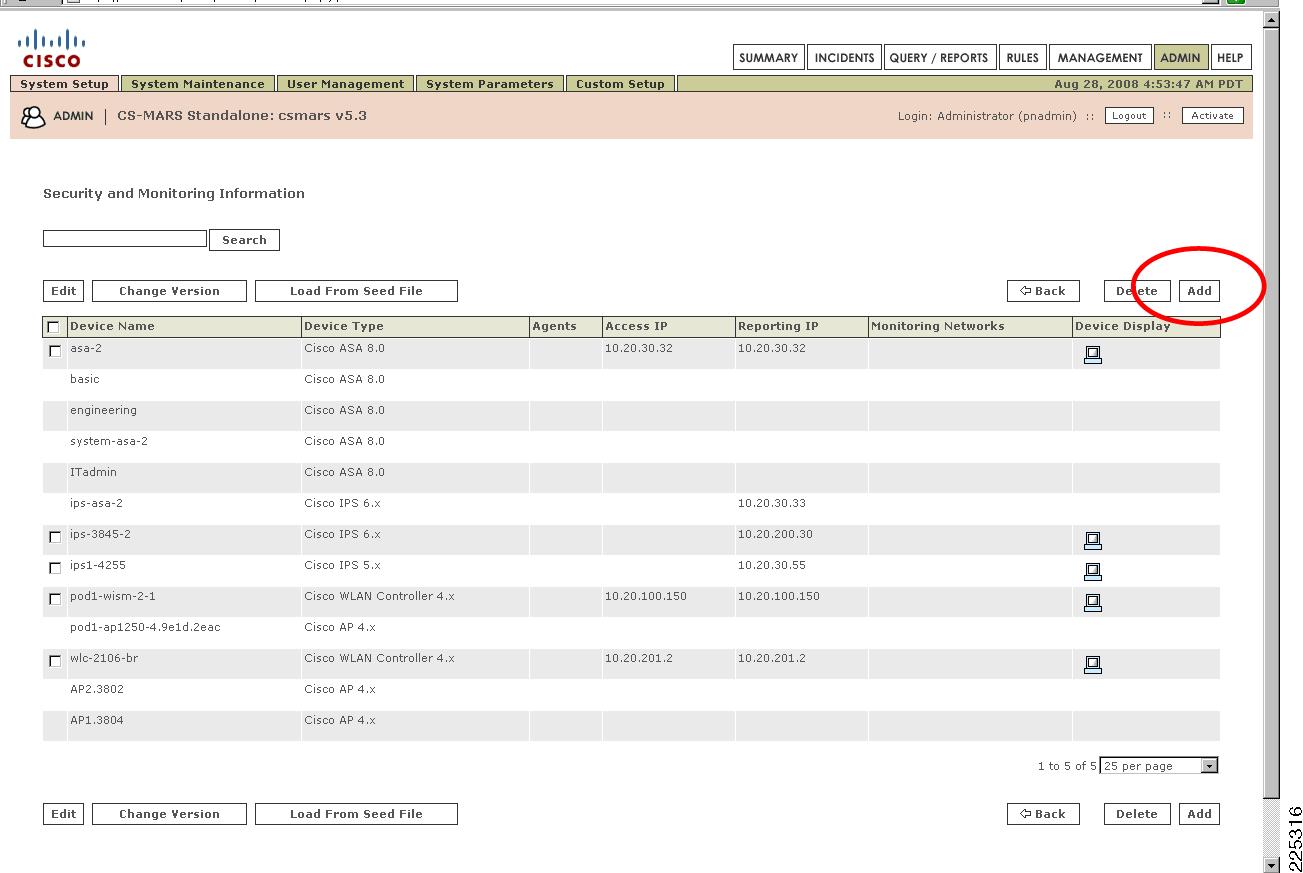1303x873 pixels.
Task: Select the ITadmin device name
Action: [93, 472]
